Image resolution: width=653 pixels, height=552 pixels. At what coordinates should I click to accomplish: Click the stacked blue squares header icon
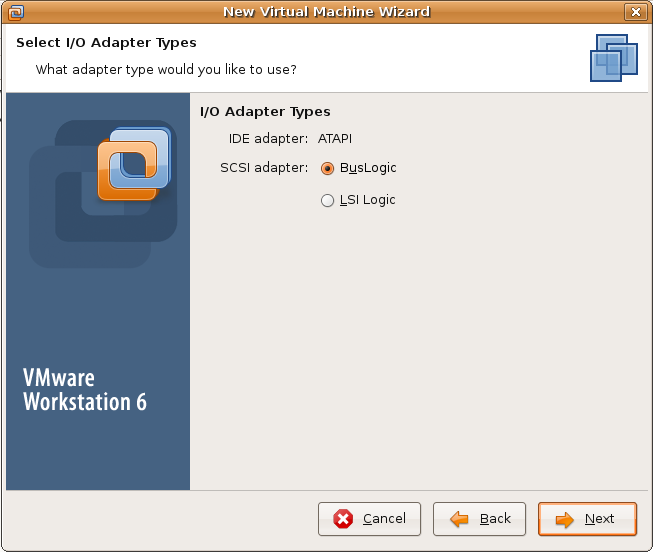[x=614, y=58]
